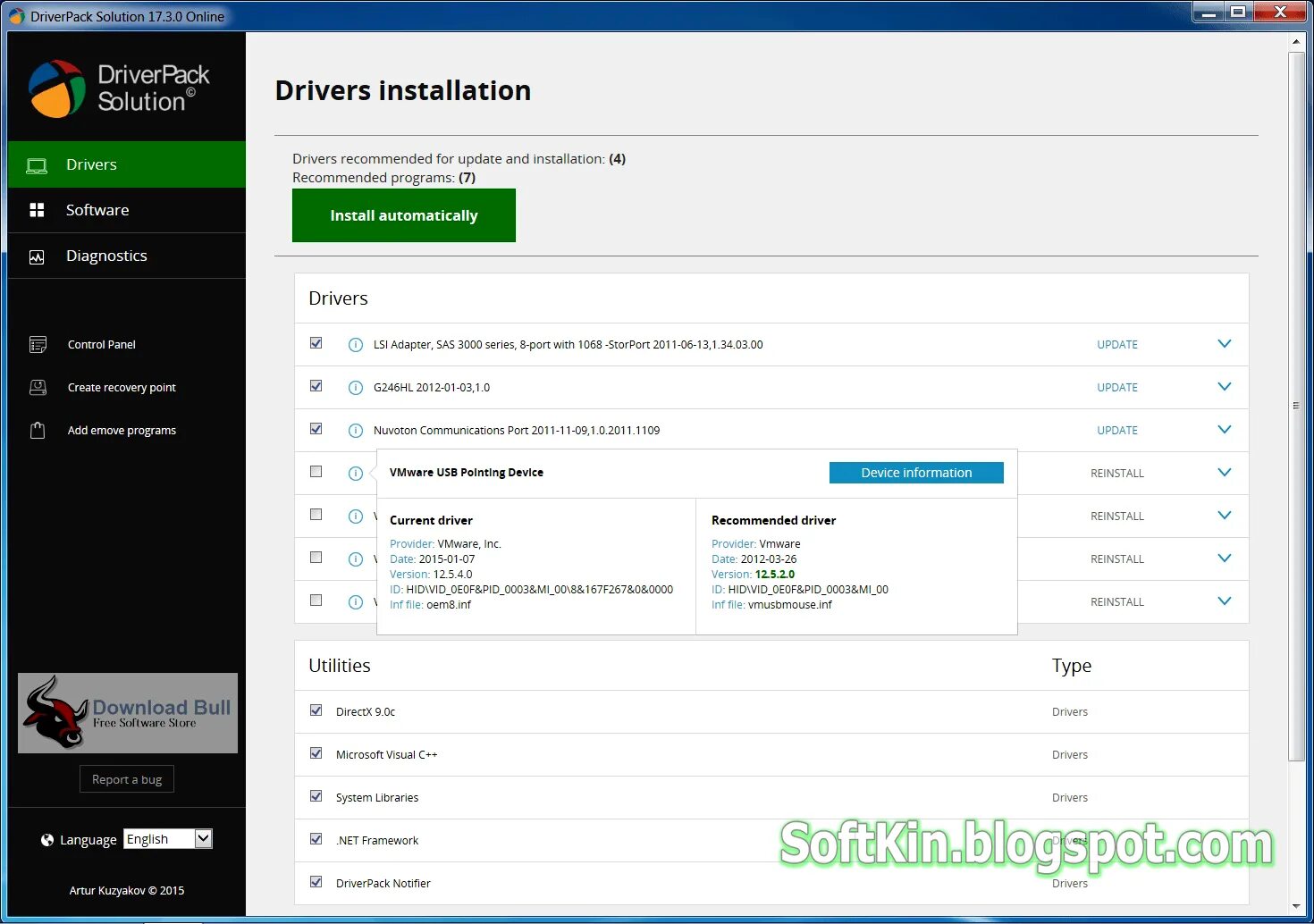1314x924 pixels.
Task: Expand the Nuvoton Communications Port chevron
Action: tap(1225, 430)
